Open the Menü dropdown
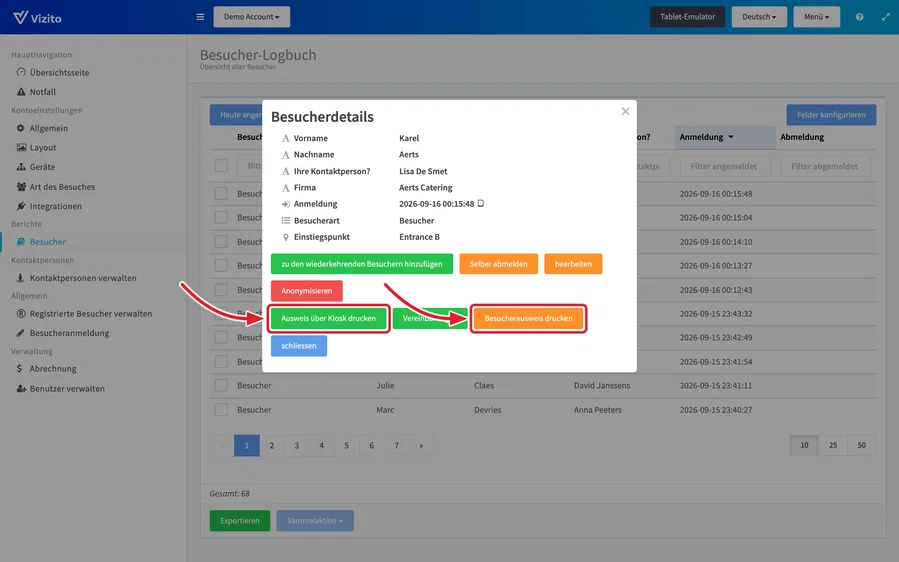 816,17
